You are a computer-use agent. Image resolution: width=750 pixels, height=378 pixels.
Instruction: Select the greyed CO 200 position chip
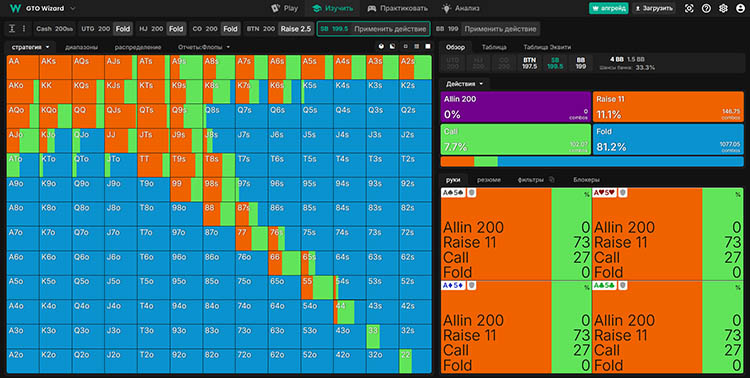pos(504,63)
